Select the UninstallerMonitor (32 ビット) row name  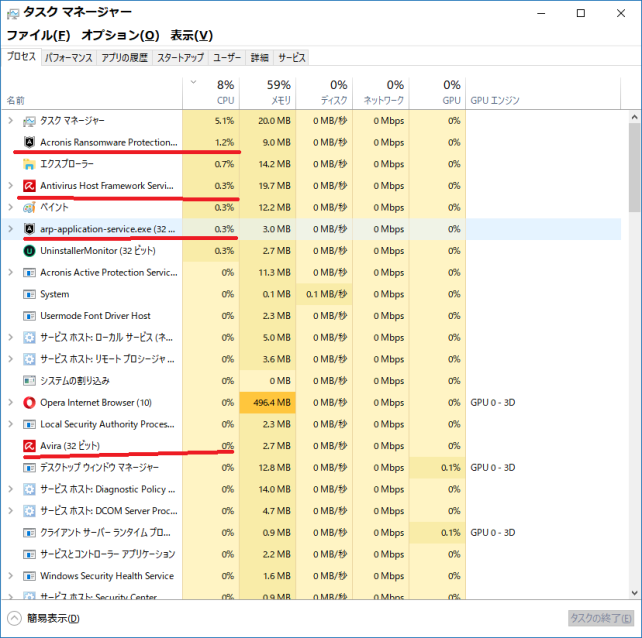(x=98, y=251)
